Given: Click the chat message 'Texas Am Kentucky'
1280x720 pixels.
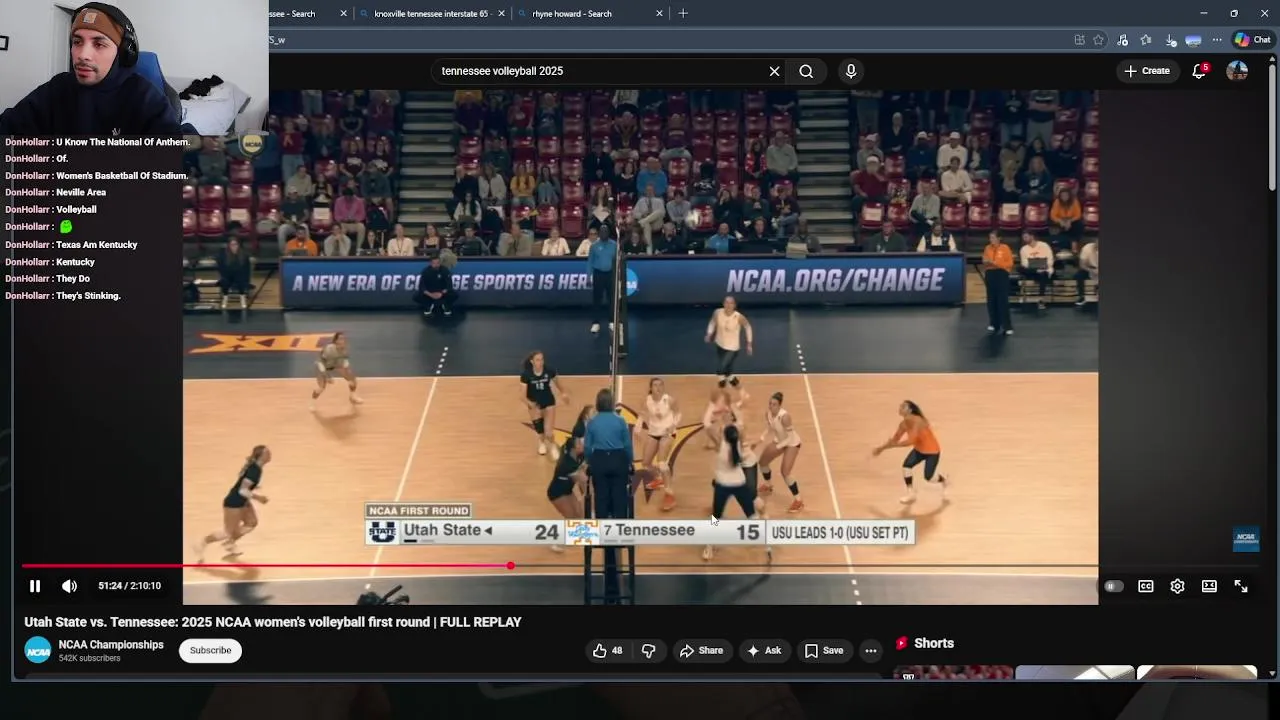Looking at the screenshot, I should tap(96, 245).
